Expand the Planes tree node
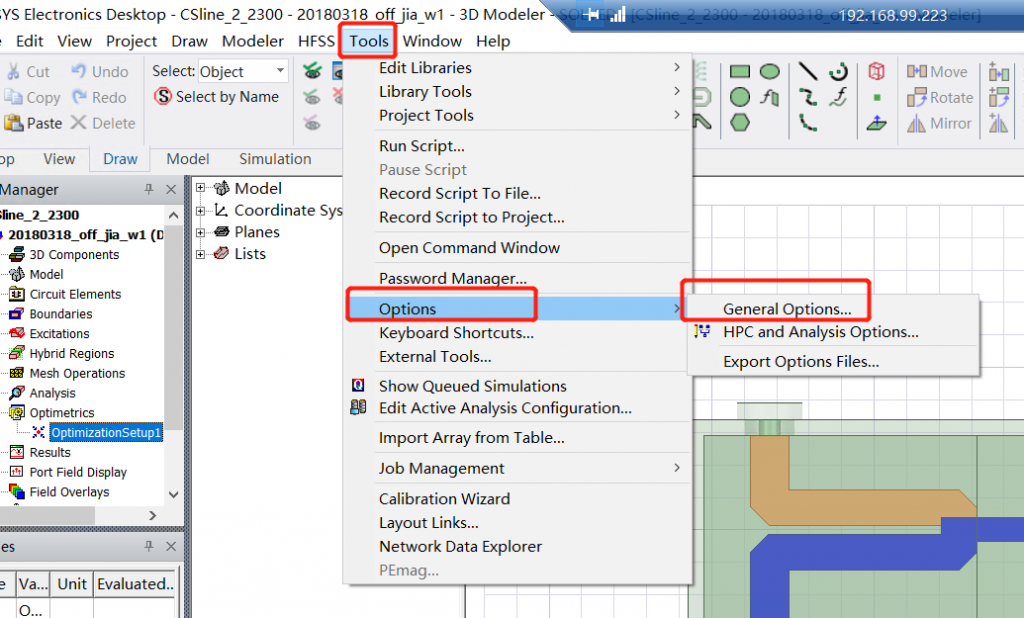Image resolution: width=1024 pixels, height=618 pixels. (x=201, y=232)
